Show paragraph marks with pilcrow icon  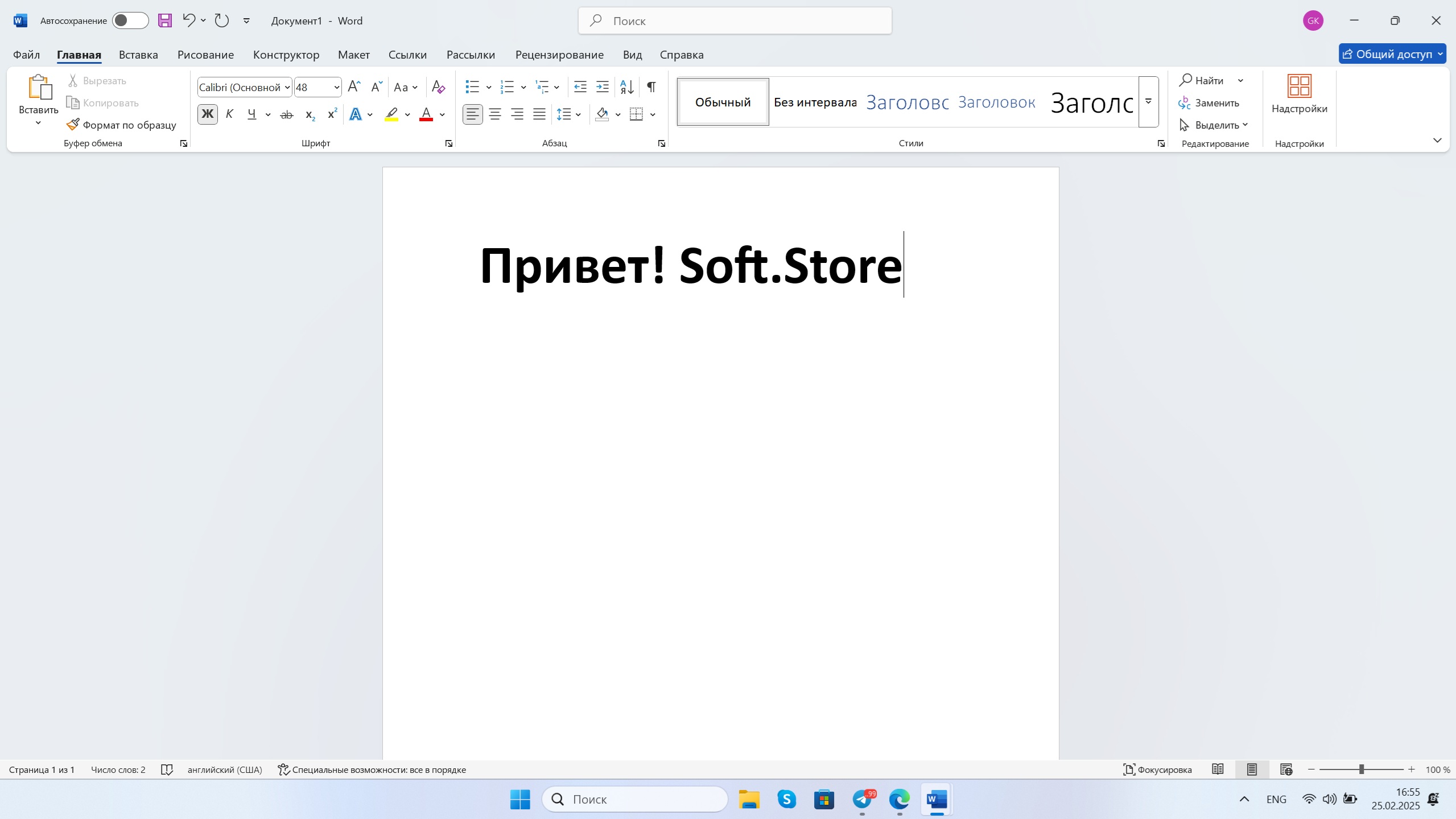coord(651,87)
